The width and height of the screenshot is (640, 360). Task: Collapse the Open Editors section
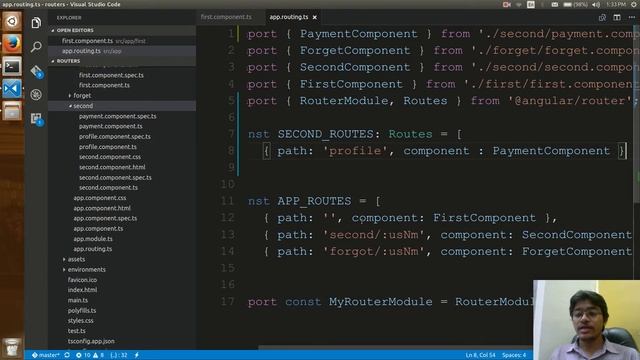tap(75, 30)
